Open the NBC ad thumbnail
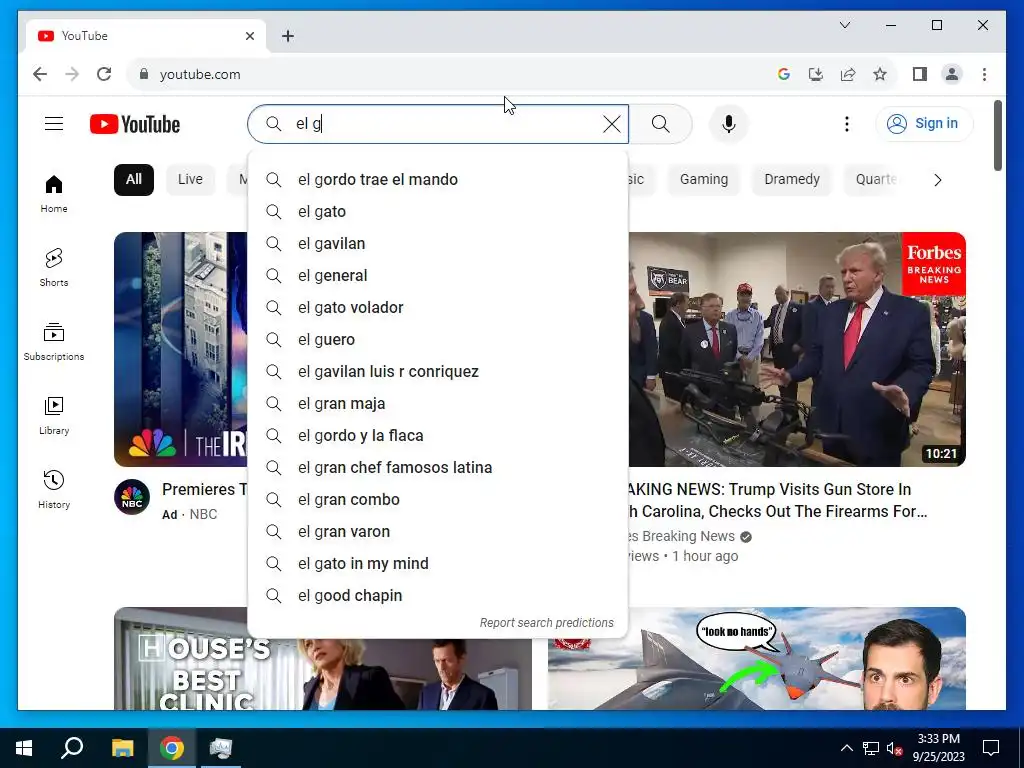 tap(181, 349)
